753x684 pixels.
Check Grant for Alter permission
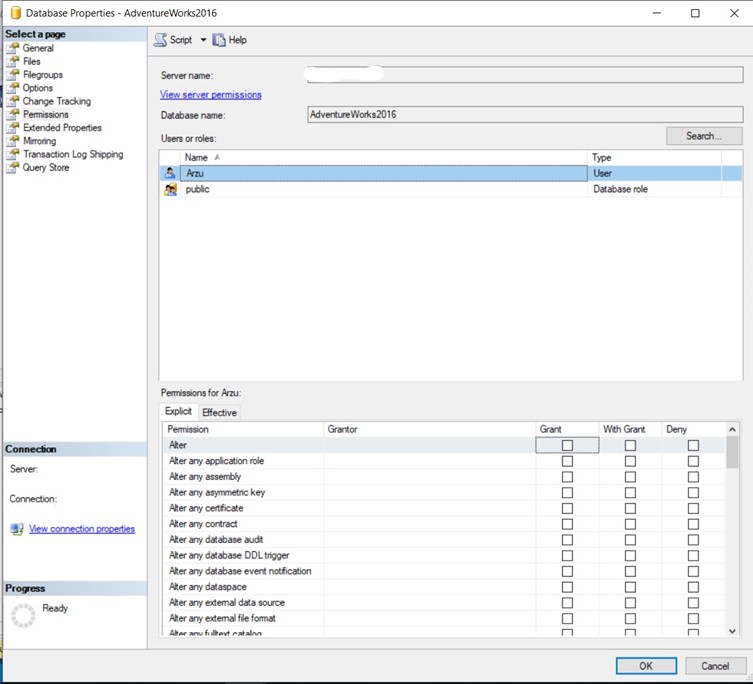567,445
